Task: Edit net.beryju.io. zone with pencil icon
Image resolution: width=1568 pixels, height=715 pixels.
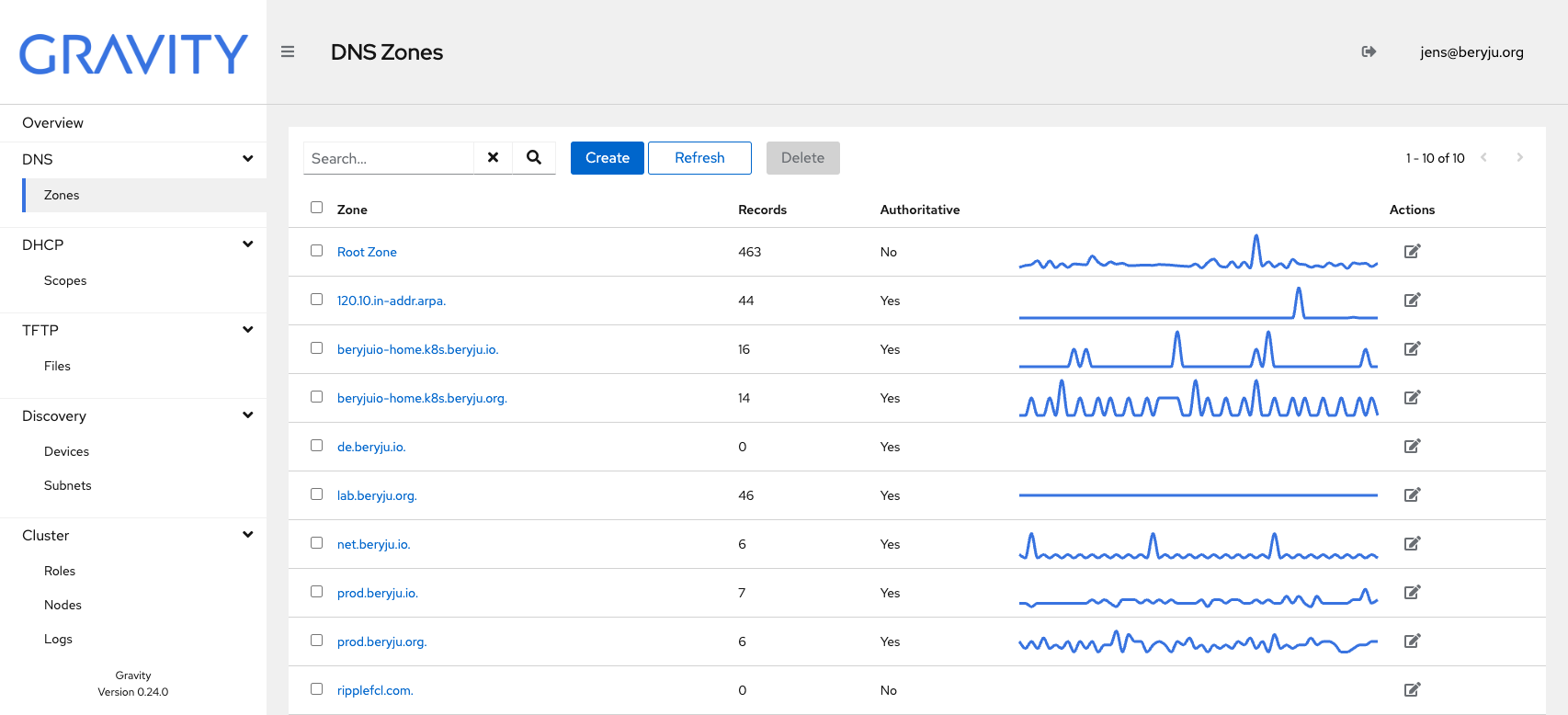Action: [1413, 543]
